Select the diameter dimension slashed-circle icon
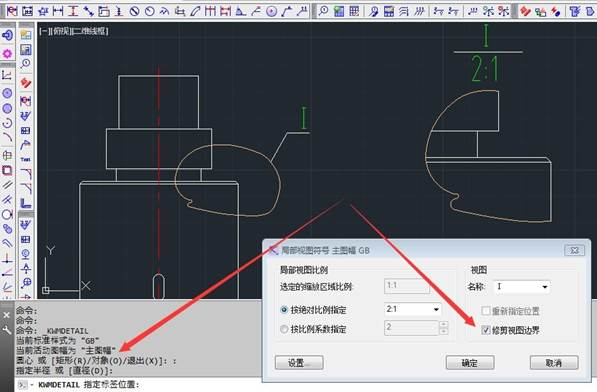The image size is (597, 392). (x=134, y=11)
